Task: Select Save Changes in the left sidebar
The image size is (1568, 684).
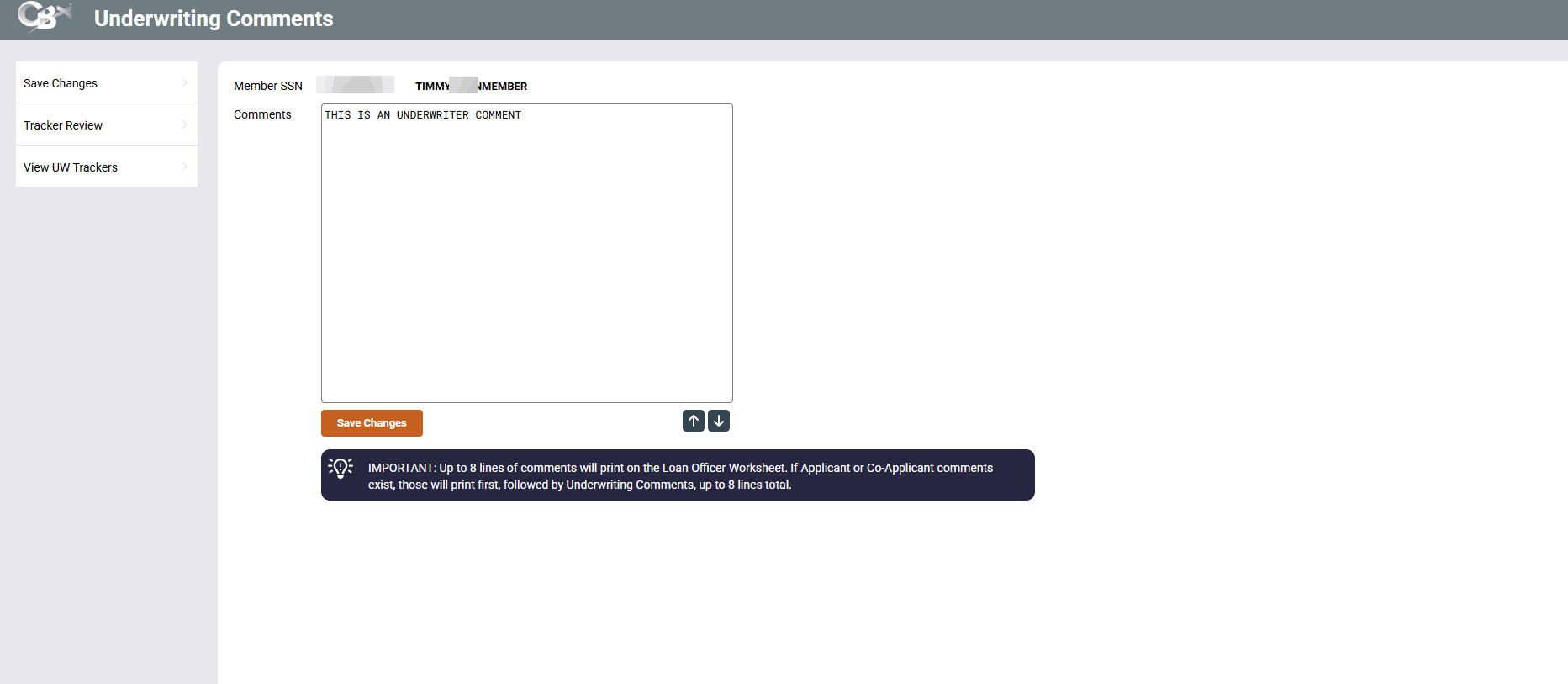Action: (x=61, y=83)
